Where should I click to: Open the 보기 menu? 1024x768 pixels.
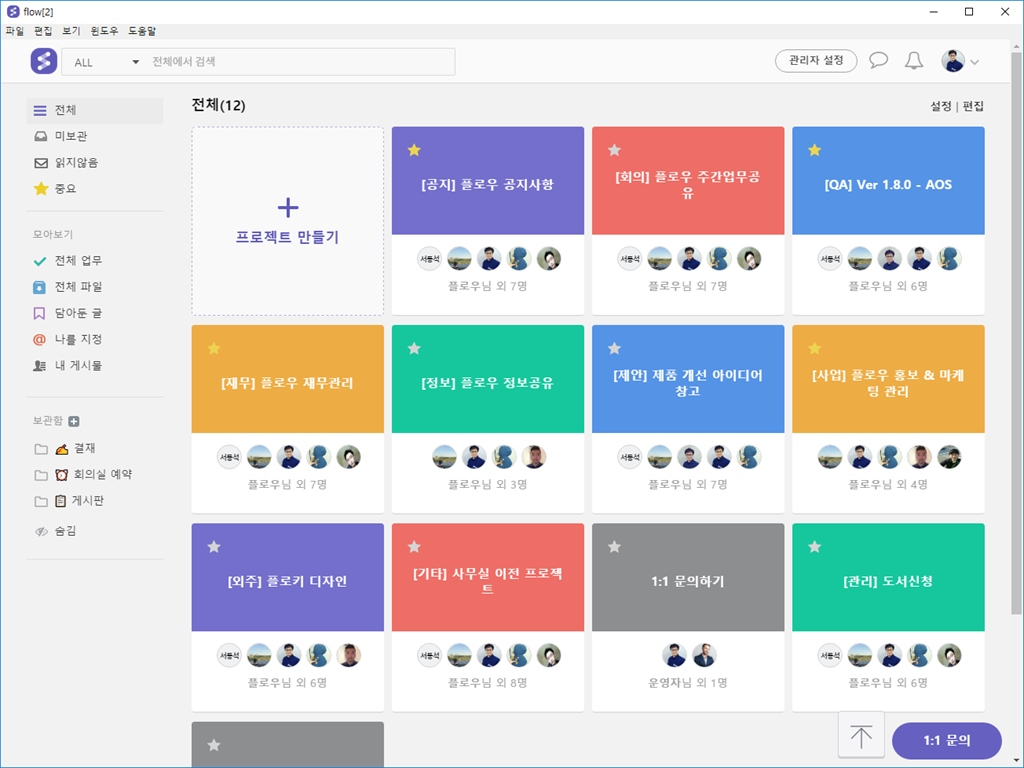point(71,31)
